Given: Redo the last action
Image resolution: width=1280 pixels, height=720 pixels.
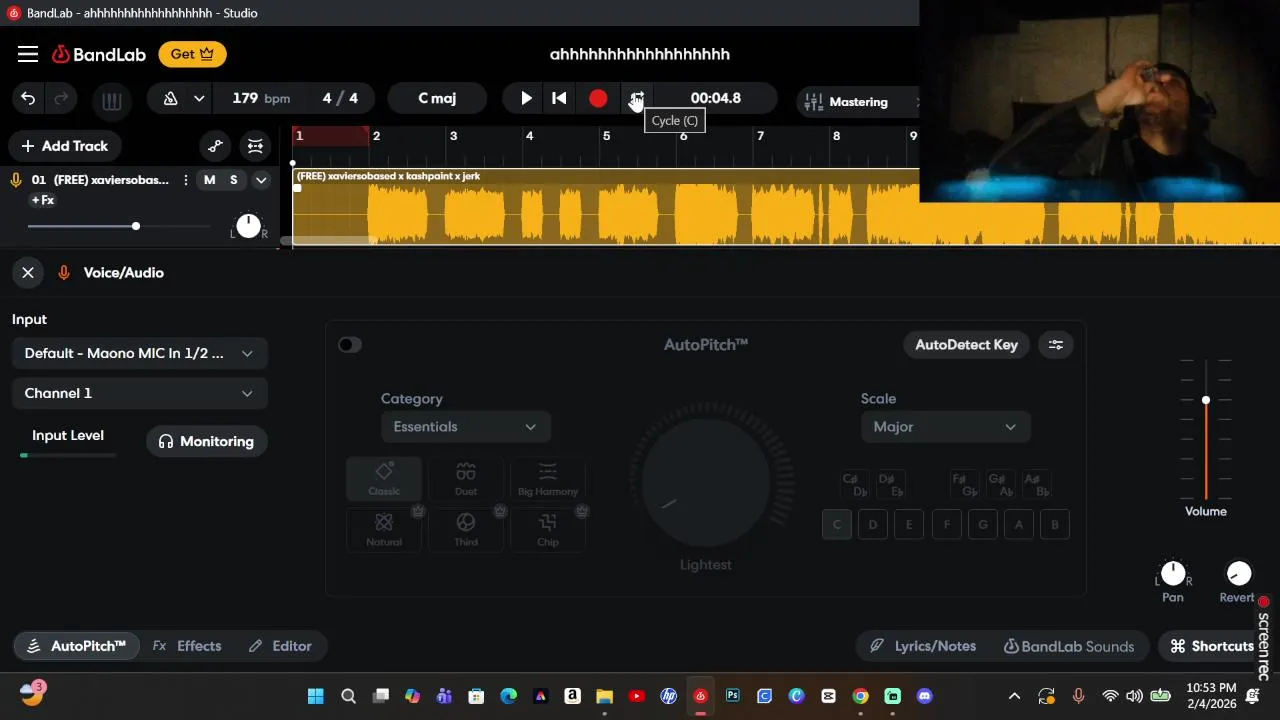Looking at the screenshot, I should coord(61,98).
